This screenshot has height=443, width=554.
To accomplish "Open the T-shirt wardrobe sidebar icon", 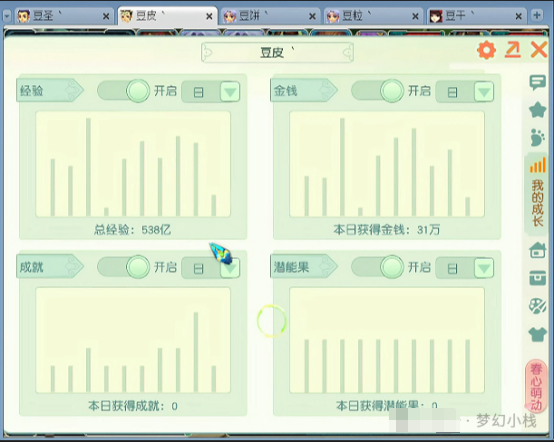I will tap(537, 334).
